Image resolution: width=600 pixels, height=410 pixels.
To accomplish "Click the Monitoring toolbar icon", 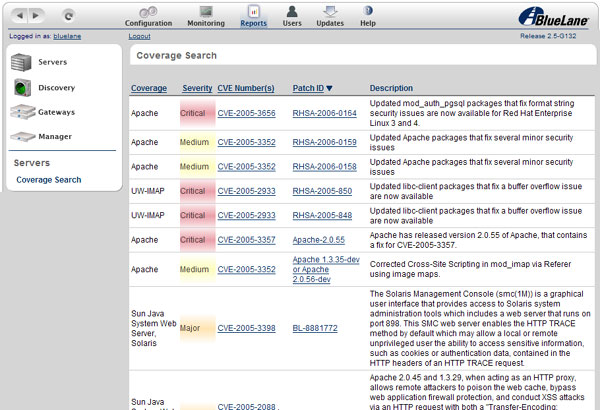I will point(206,11).
